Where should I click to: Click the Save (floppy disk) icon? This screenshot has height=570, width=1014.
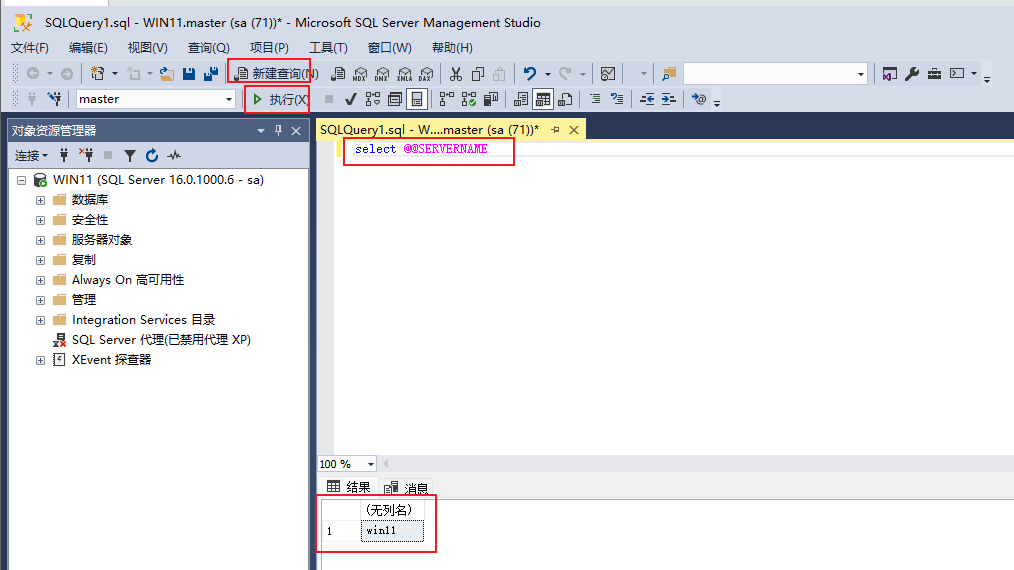[189, 74]
